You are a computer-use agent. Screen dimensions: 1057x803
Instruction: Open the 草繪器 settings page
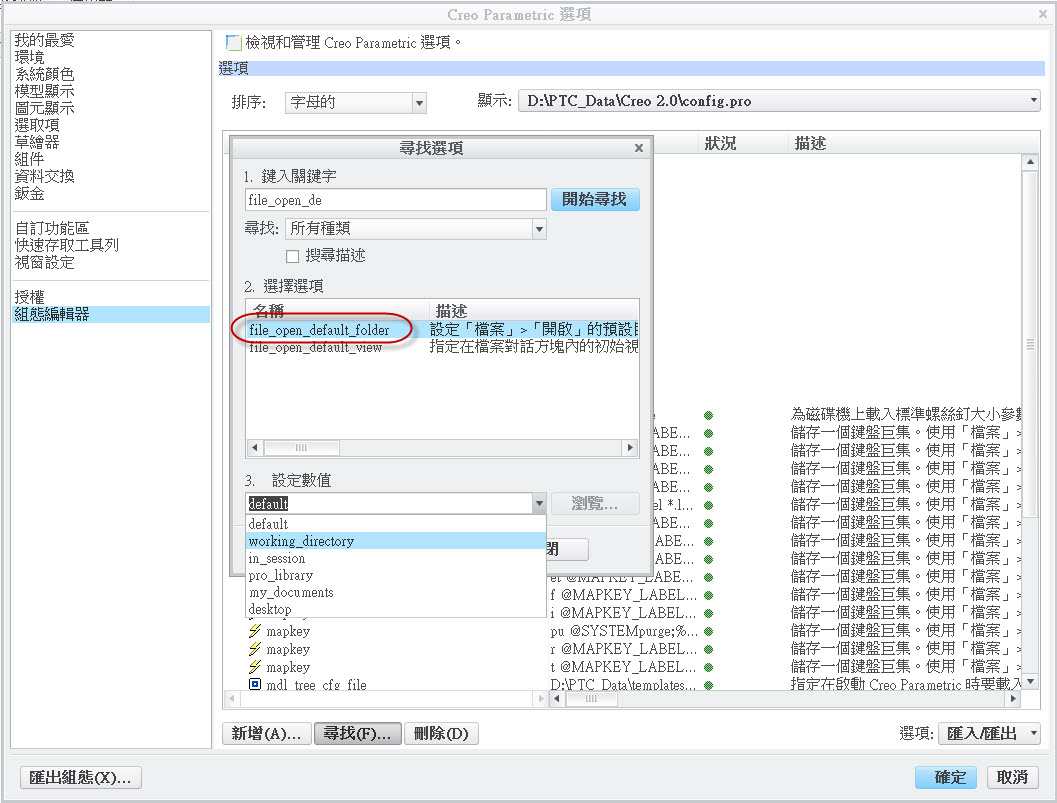pyautogui.click(x=37, y=142)
